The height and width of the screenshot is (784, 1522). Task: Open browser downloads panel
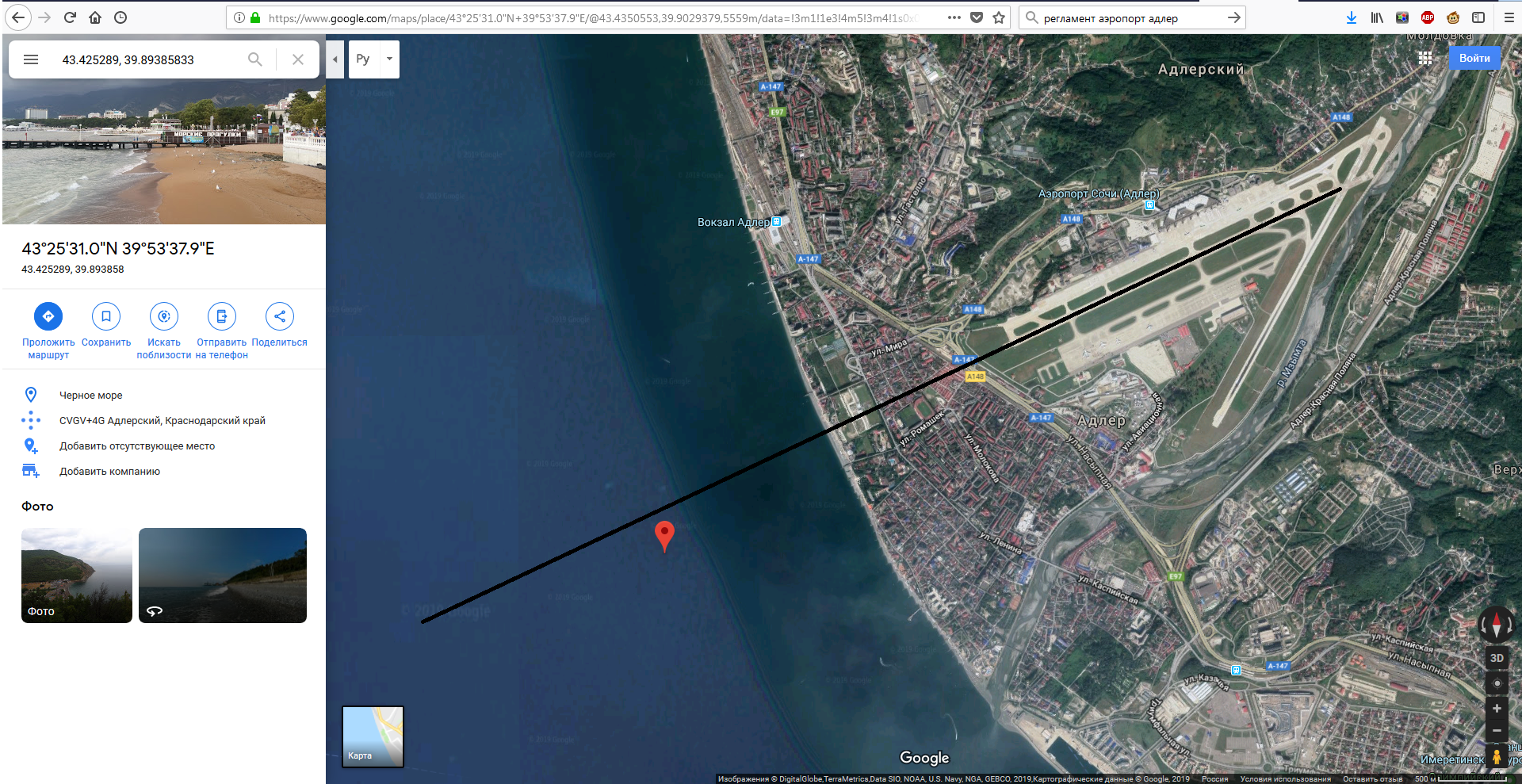pyautogui.click(x=1352, y=17)
